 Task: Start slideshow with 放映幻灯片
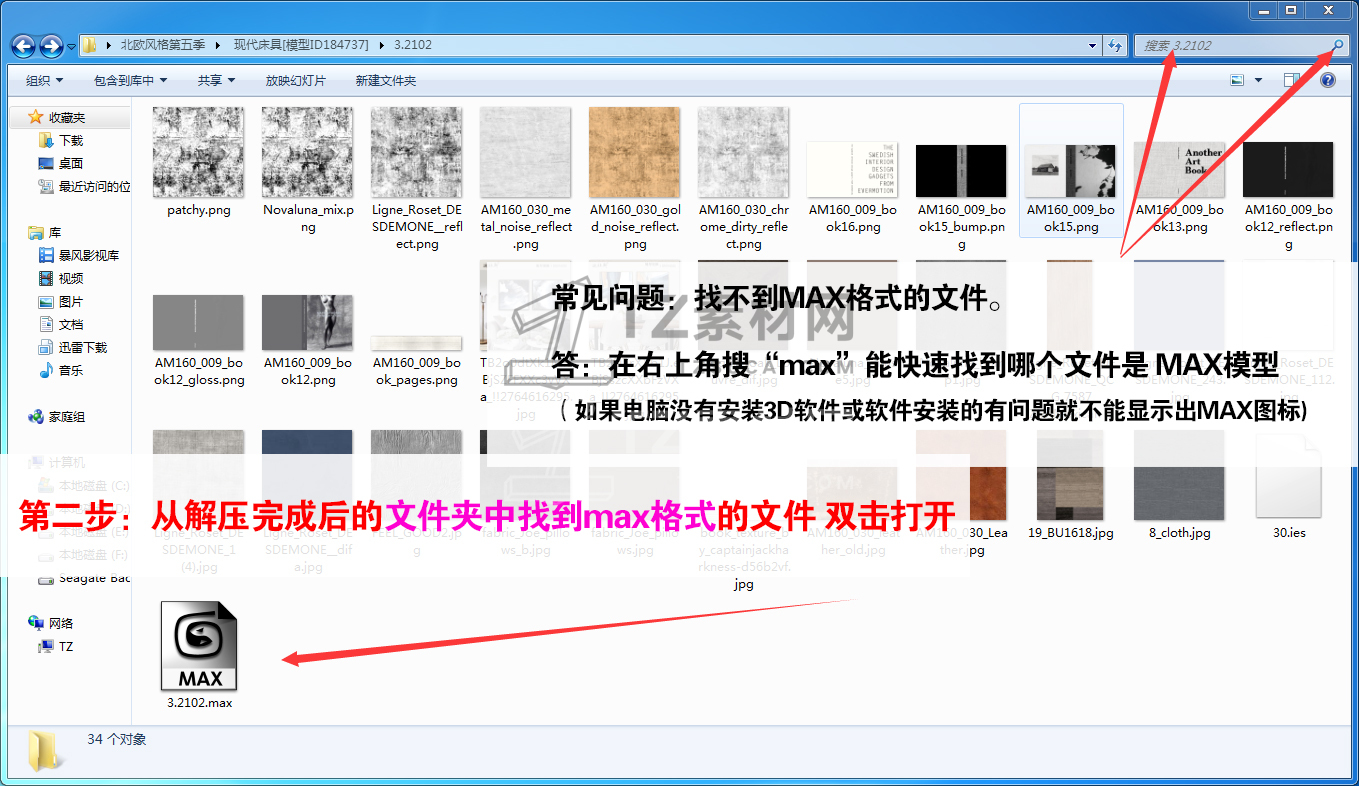pos(295,80)
